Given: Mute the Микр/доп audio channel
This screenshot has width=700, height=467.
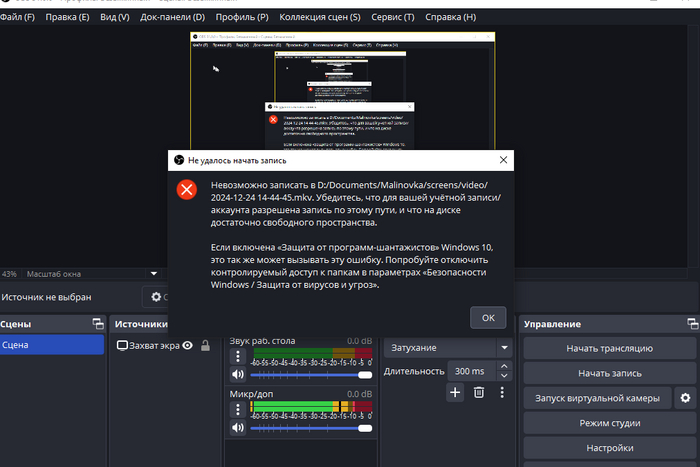Looking at the screenshot, I should [237, 427].
